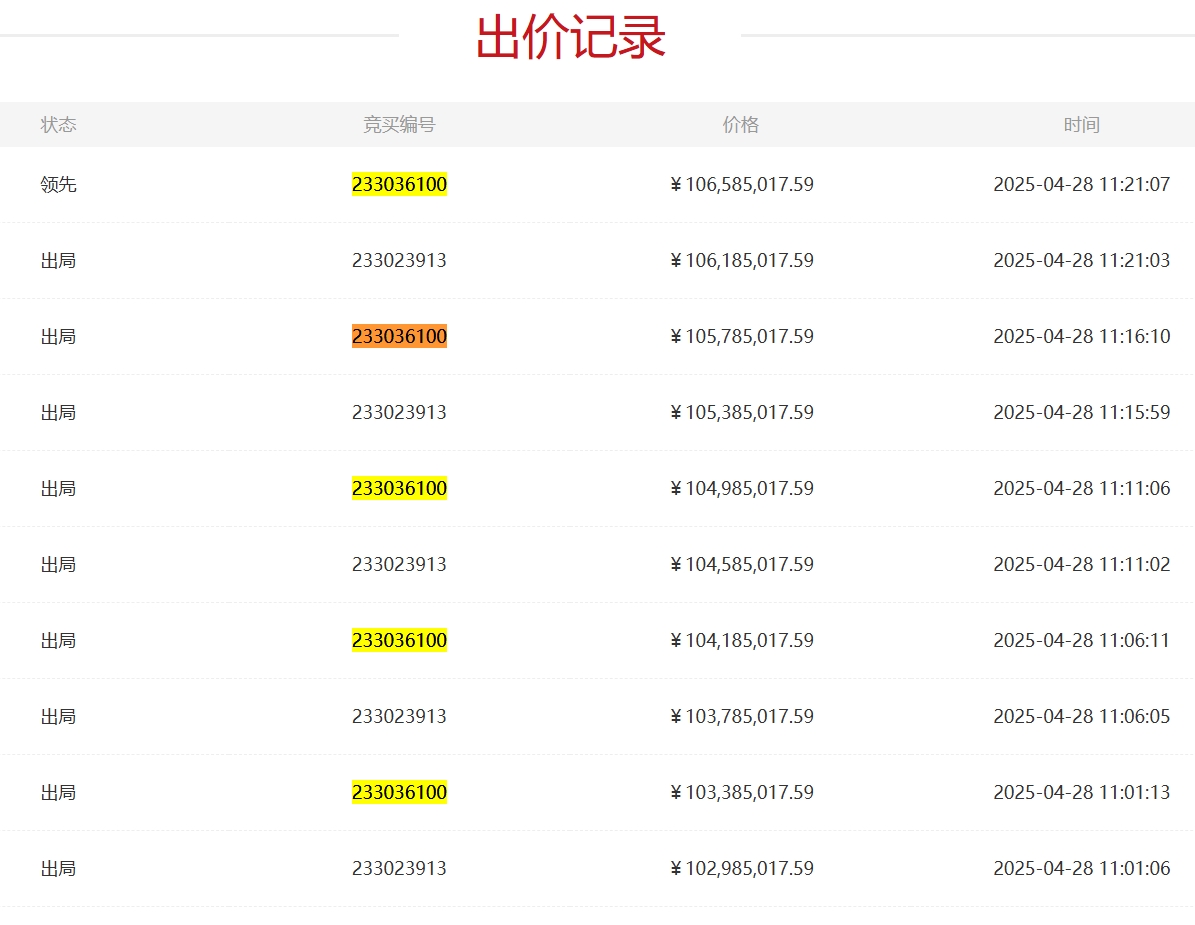
Task: Click the price ¥103,785,017.59
Action: (742, 716)
